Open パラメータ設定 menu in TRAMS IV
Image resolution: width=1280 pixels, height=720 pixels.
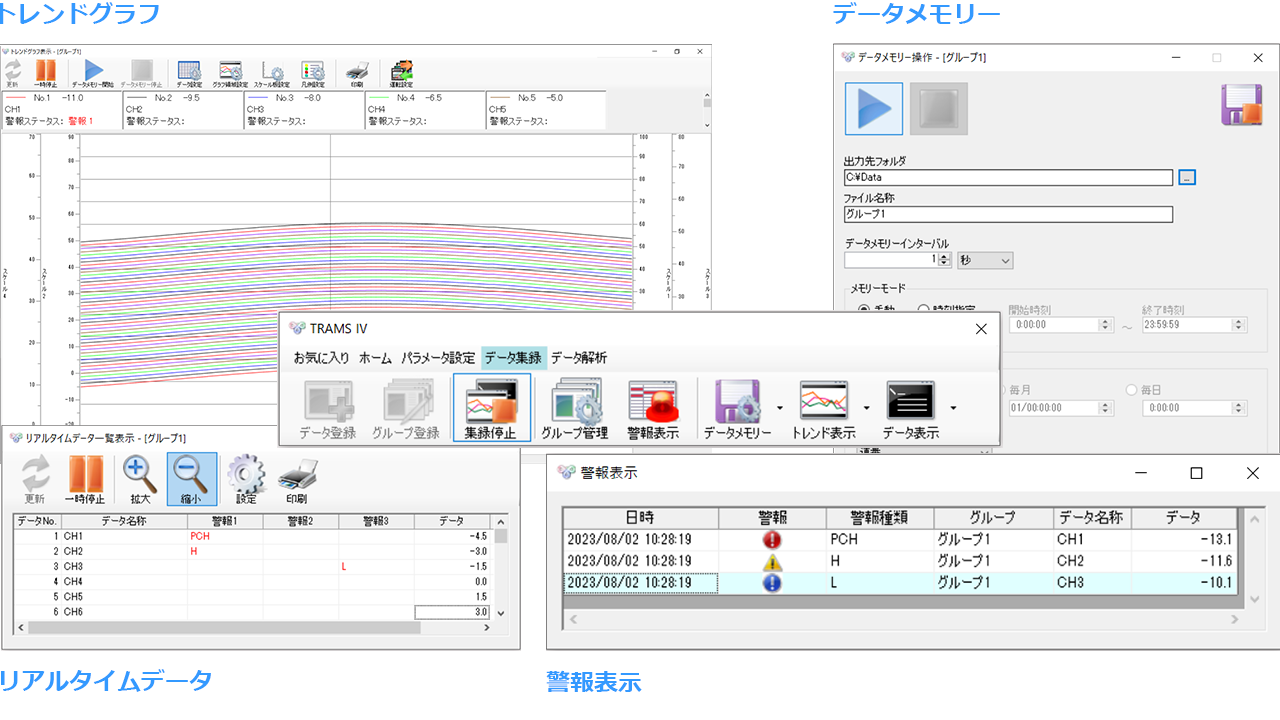[438, 358]
